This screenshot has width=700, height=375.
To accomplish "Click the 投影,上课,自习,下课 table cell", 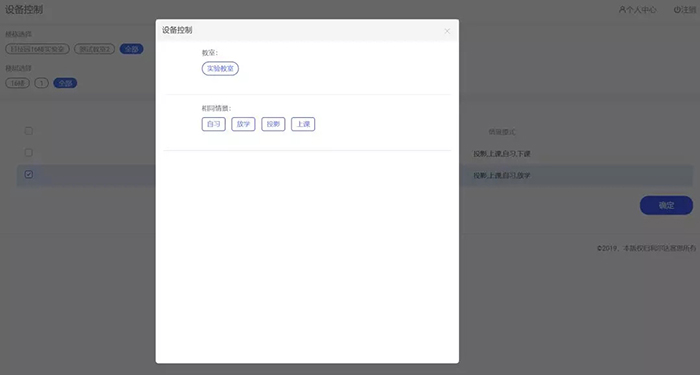I will [502, 154].
